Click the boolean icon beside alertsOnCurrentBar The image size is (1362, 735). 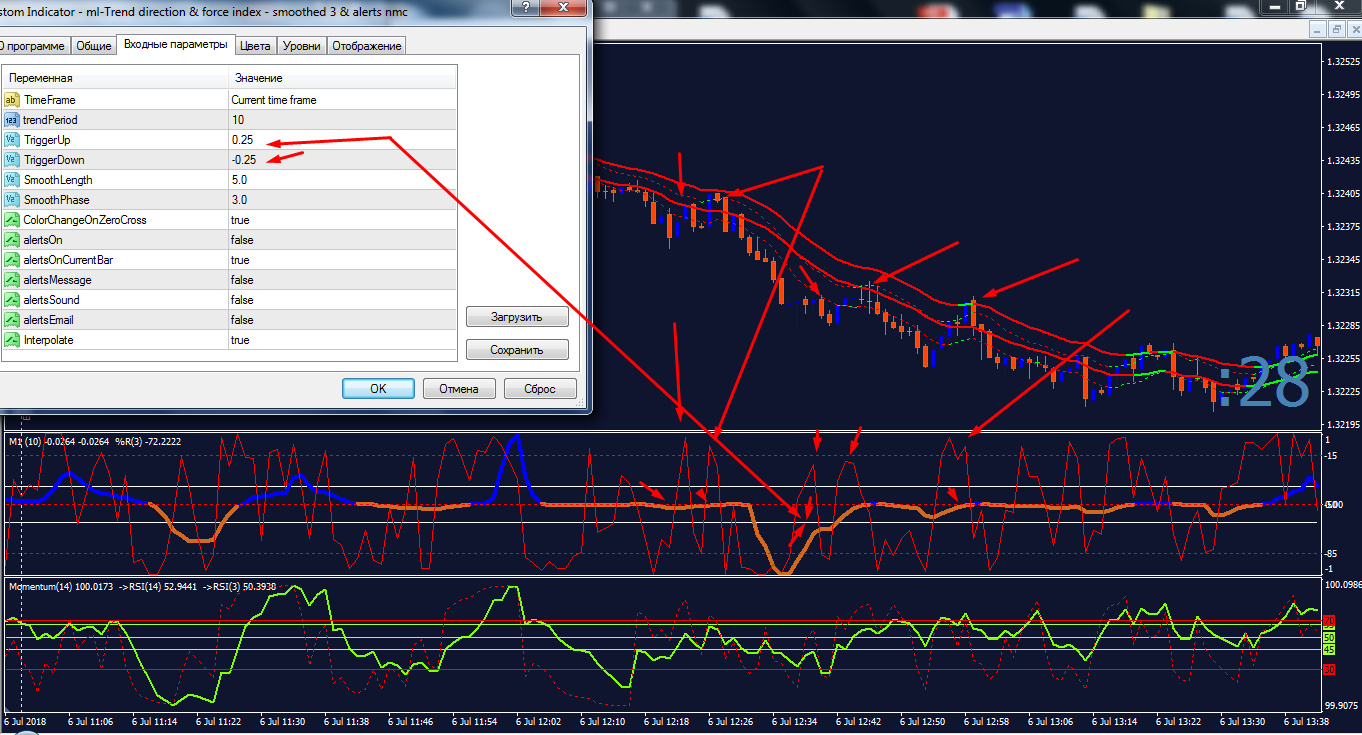12,260
